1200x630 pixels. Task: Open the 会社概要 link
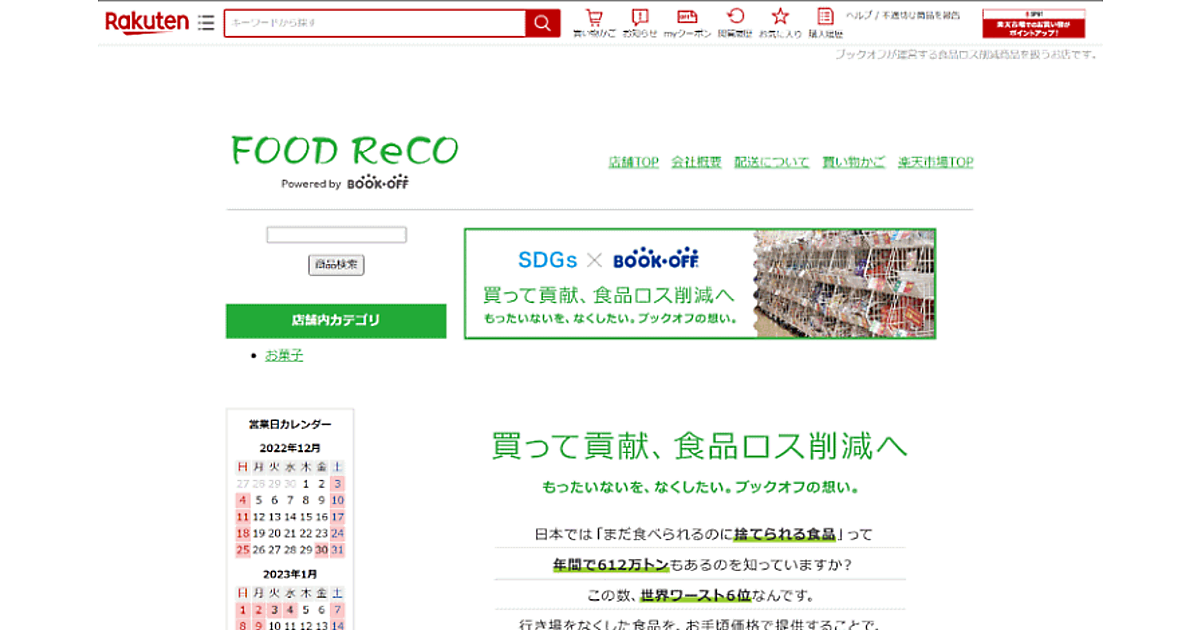pos(696,162)
